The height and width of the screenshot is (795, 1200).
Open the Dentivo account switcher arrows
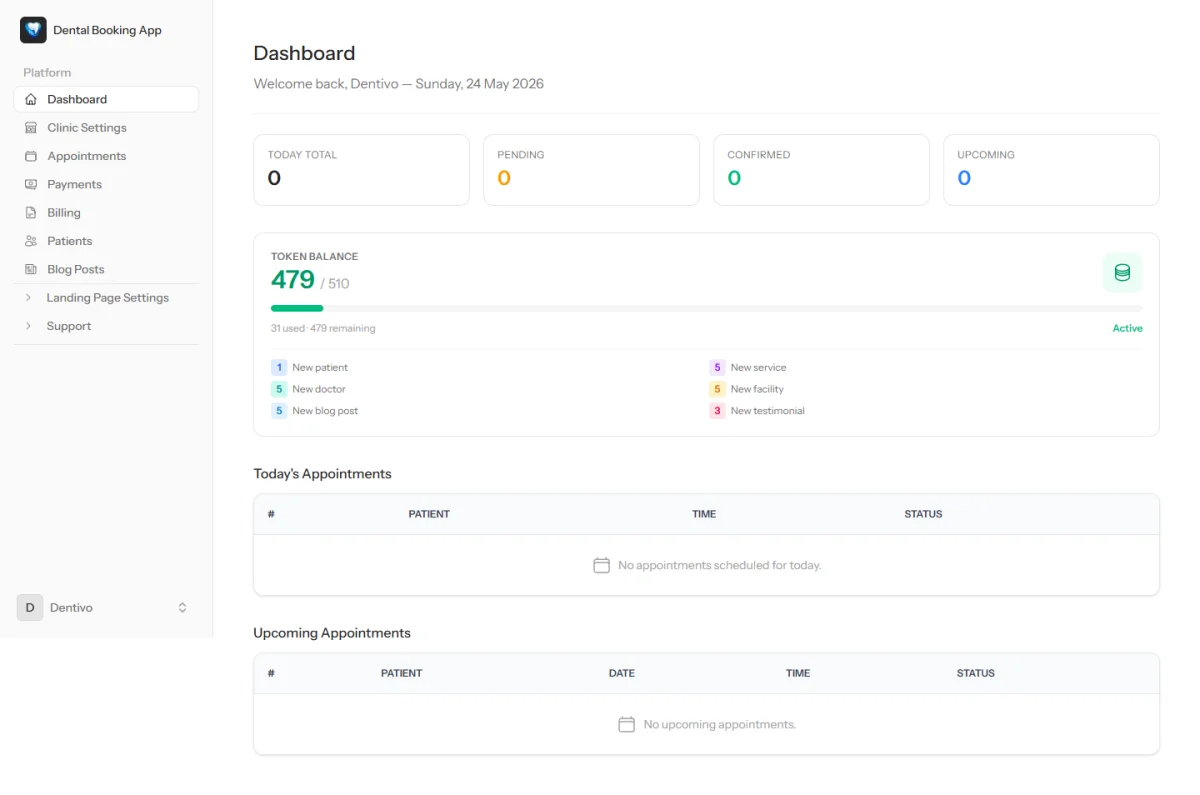click(x=182, y=607)
